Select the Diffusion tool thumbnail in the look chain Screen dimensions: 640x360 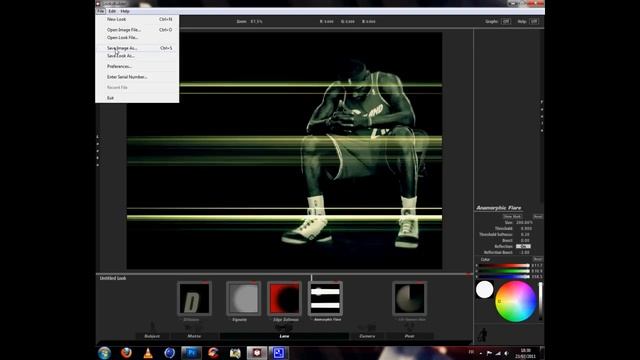(x=194, y=298)
